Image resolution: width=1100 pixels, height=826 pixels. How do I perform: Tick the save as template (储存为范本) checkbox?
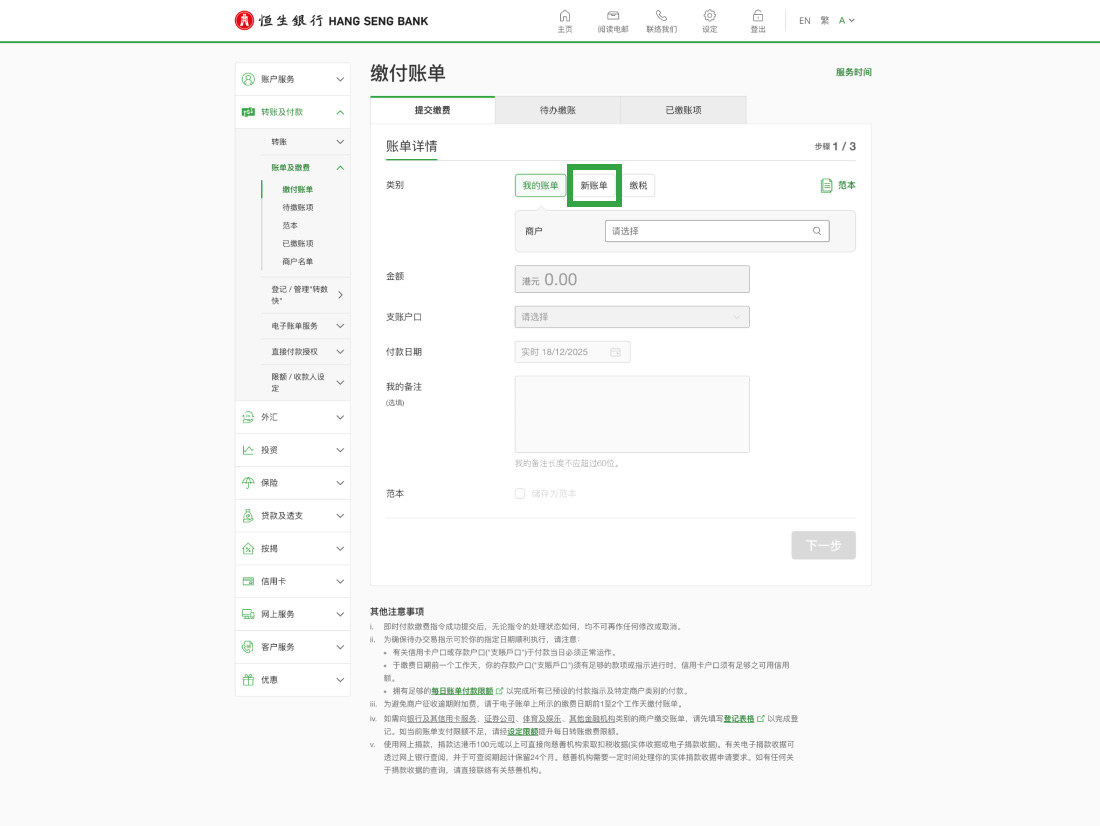pyautogui.click(x=520, y=493)
